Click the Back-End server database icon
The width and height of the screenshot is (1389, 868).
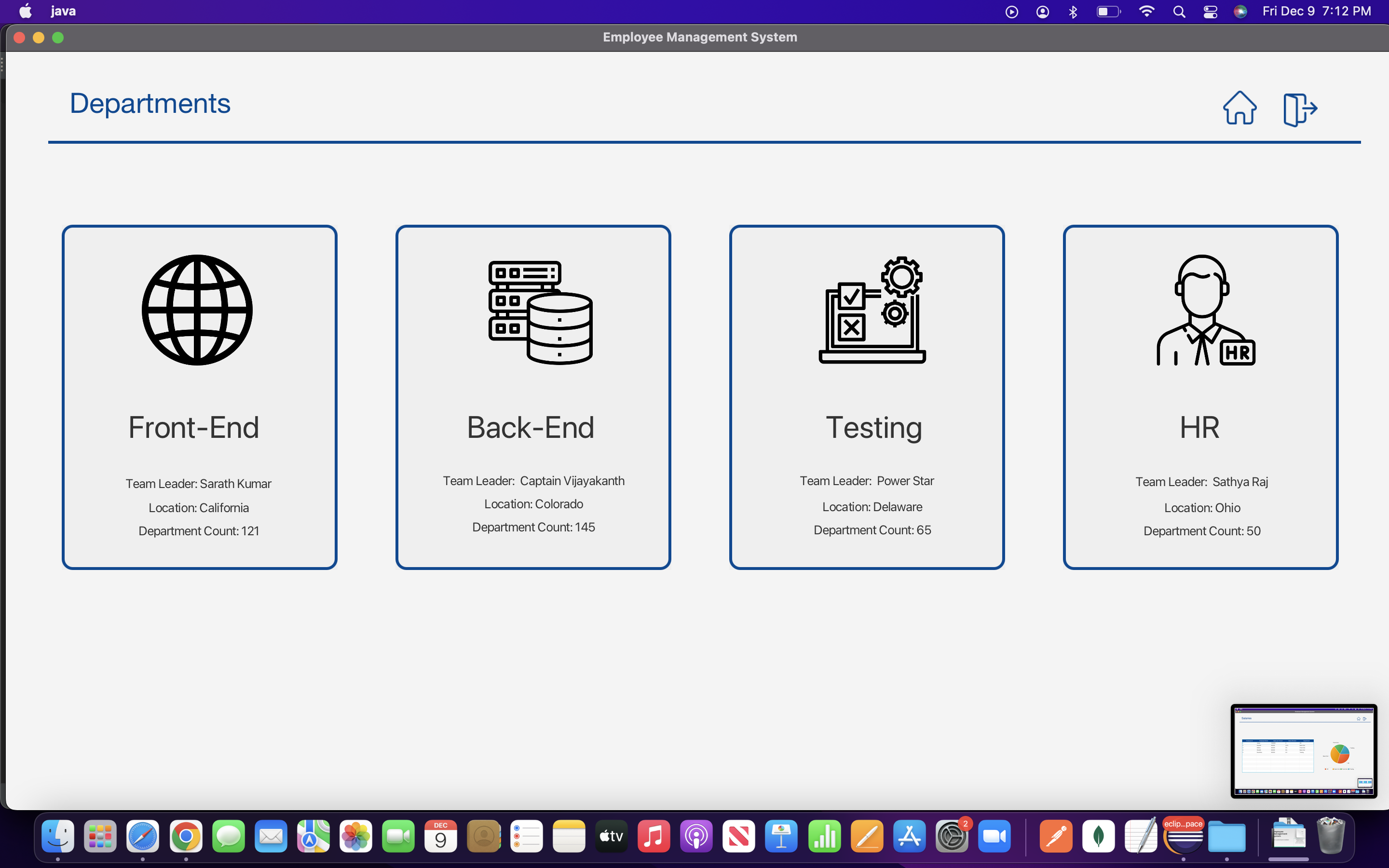point(540,312)
